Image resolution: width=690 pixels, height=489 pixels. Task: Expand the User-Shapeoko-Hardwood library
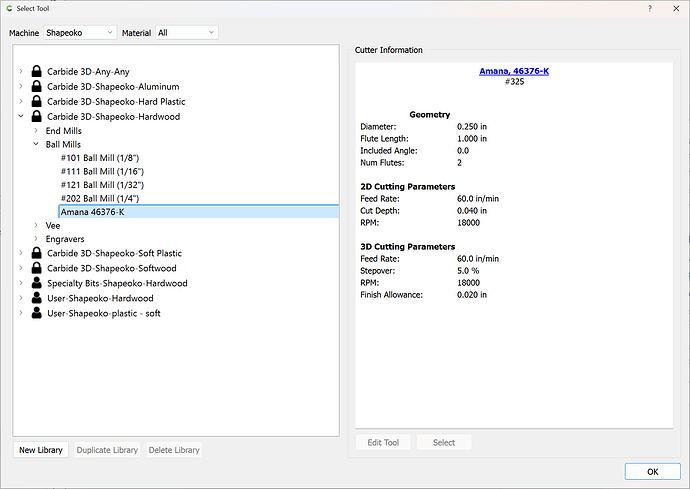(21, 298)
